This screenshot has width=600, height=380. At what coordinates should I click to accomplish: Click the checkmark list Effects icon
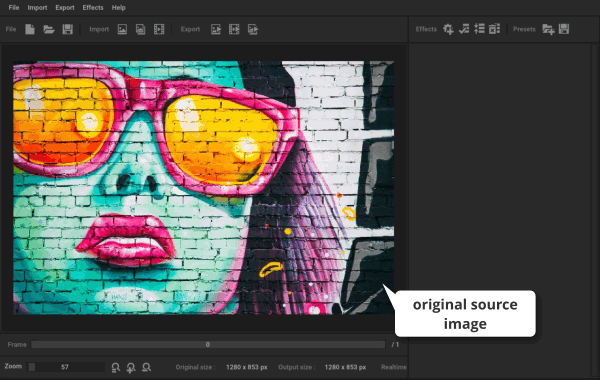(x=464, y=29)
